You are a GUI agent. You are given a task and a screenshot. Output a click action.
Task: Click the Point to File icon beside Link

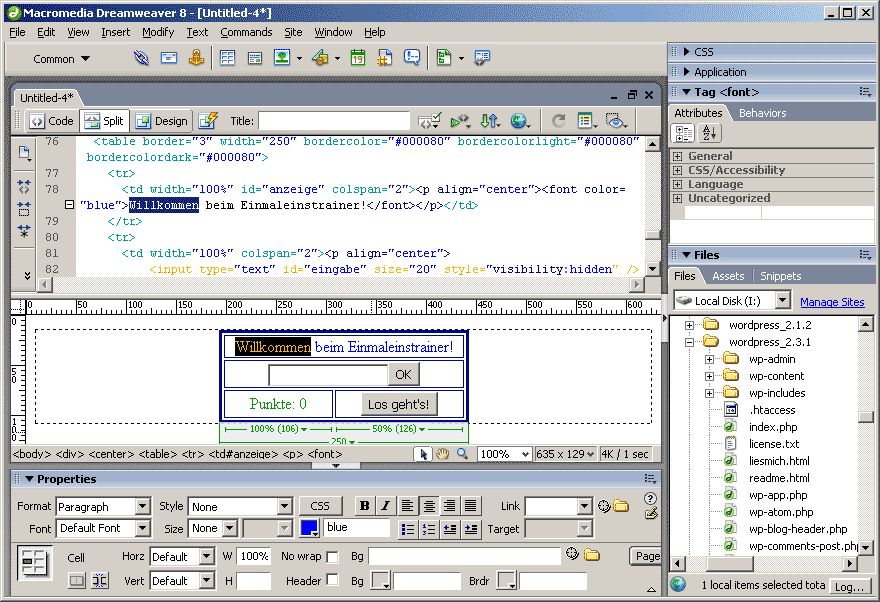(603, 506)
